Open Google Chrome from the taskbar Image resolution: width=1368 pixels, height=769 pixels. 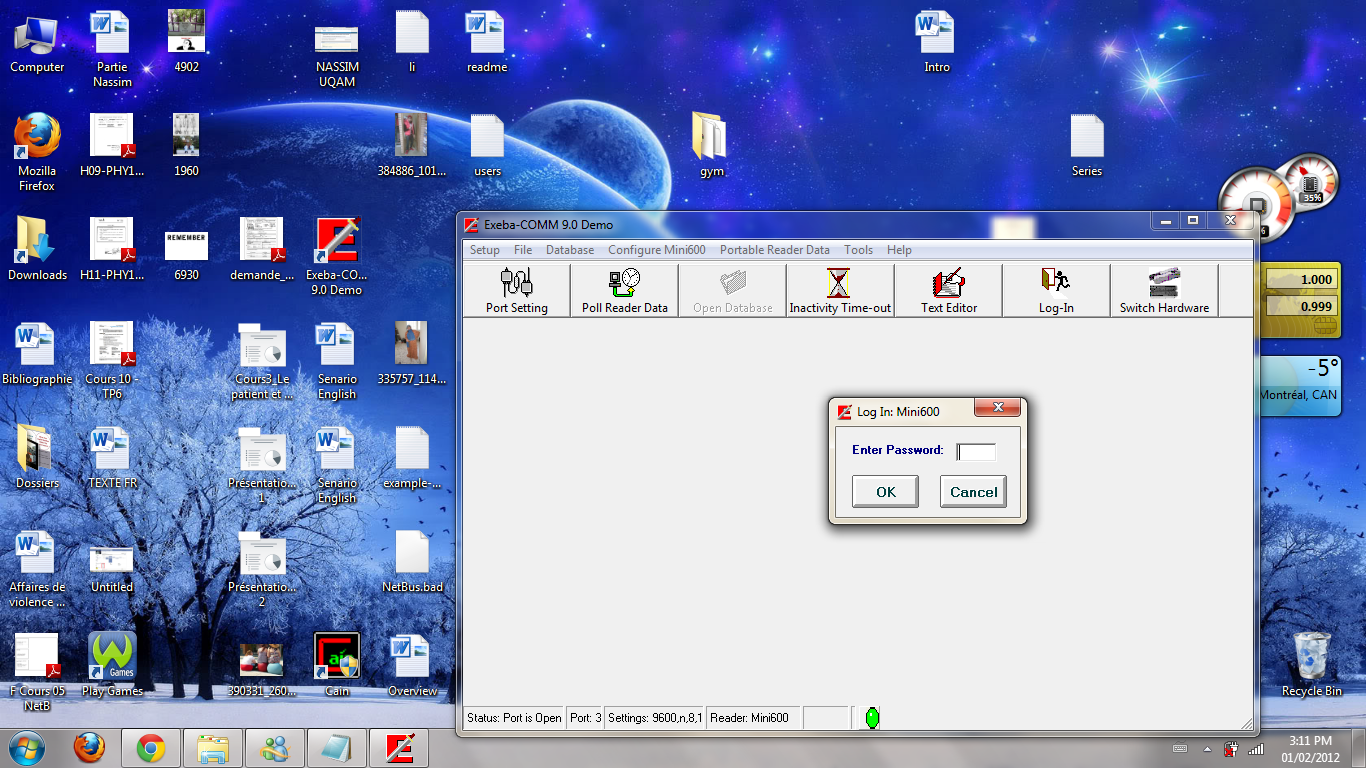click(x=151, y=748)
